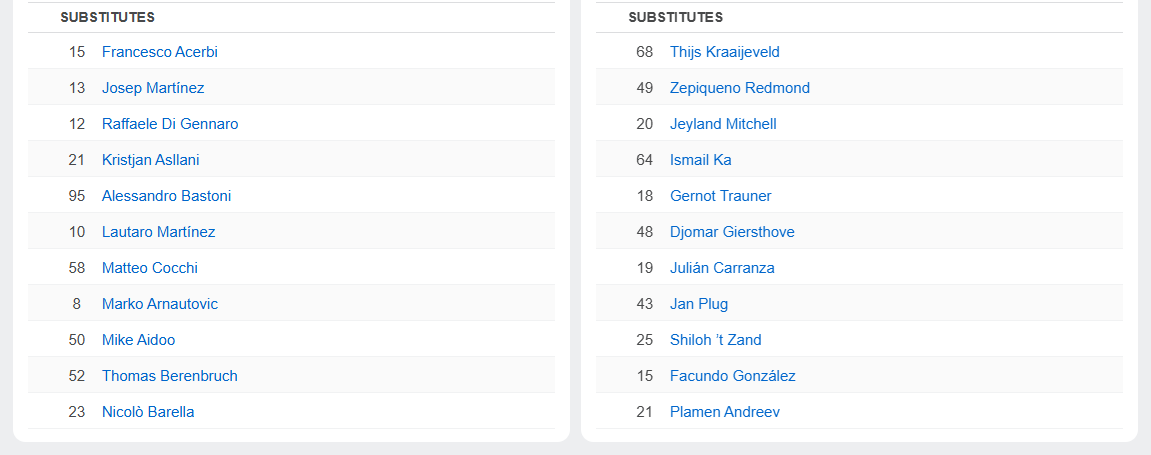Click Thomas Berenbruch's name
Image resolution: width=1151 pixels, height=455 pixels.
pos(170,376)
